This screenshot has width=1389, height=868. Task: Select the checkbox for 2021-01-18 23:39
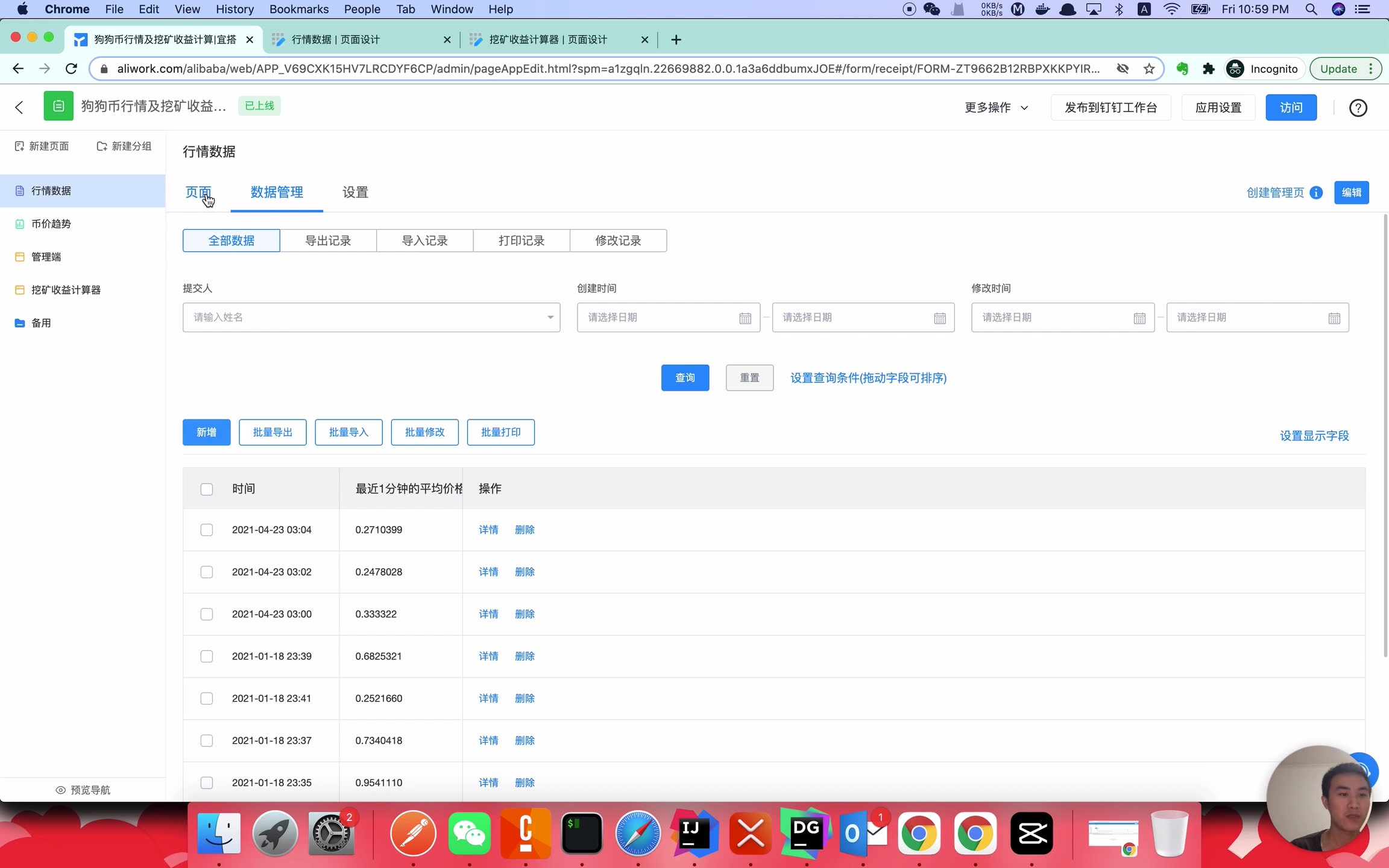(207, 656)
